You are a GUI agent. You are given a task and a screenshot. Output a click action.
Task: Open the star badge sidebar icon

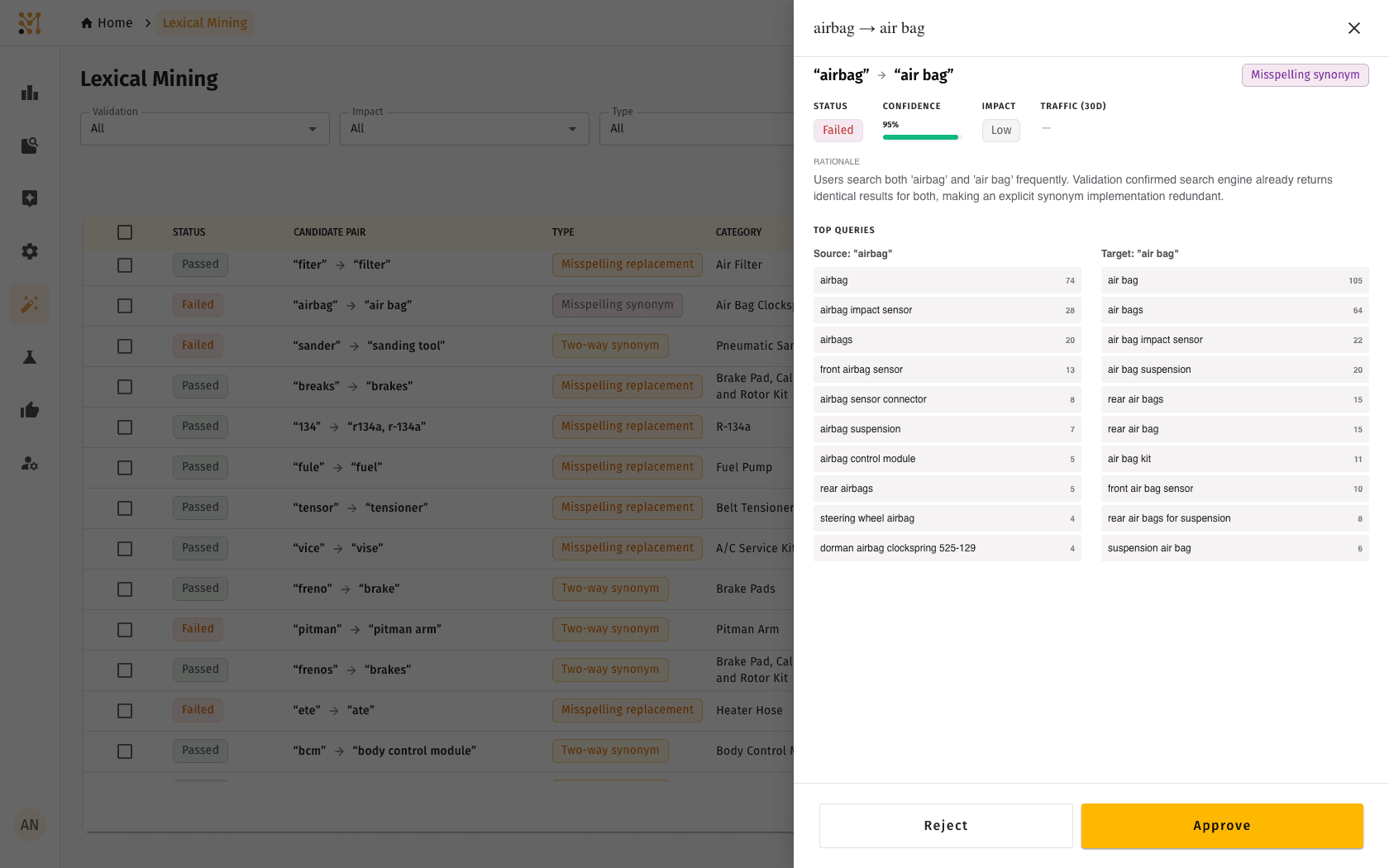tap(30, 198)
